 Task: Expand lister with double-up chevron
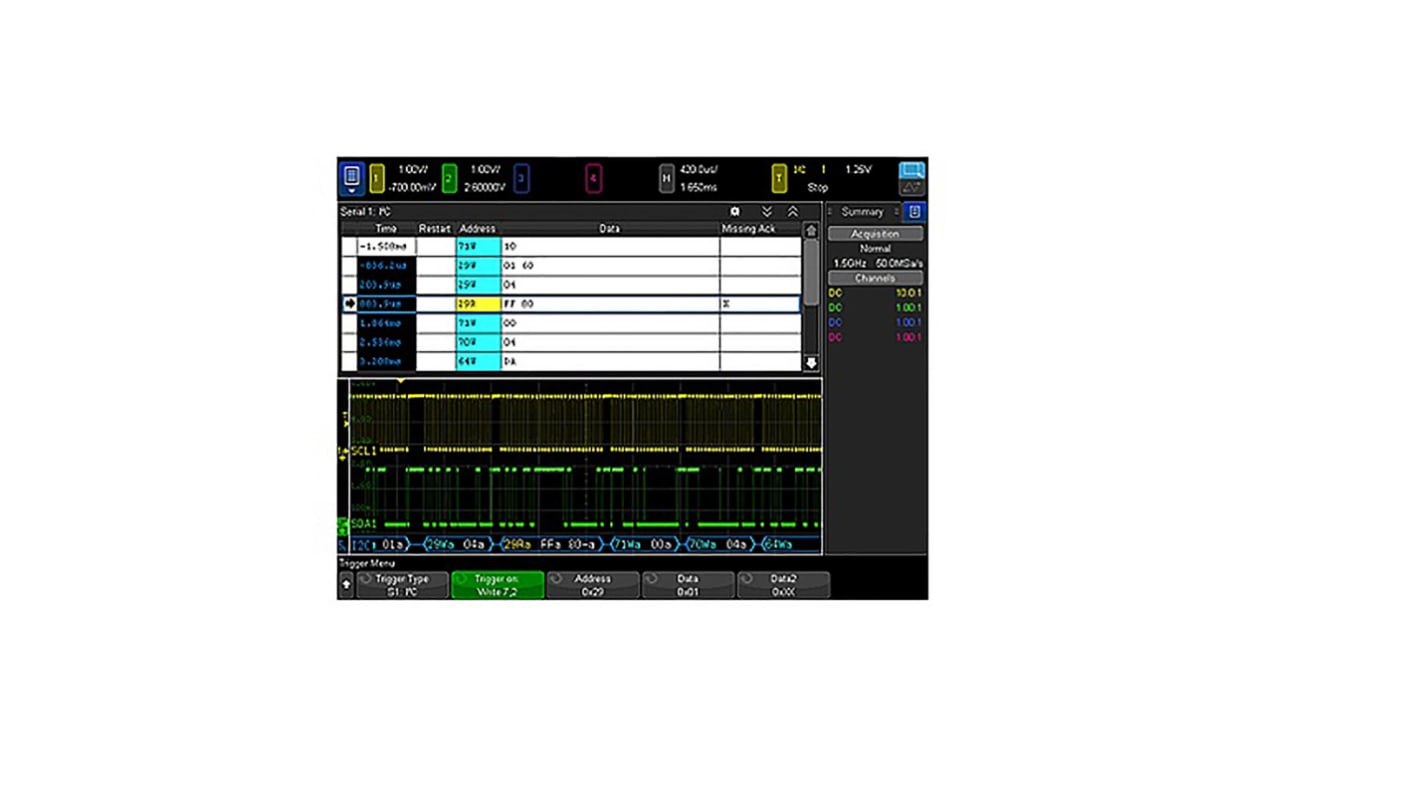pos(793,212)
